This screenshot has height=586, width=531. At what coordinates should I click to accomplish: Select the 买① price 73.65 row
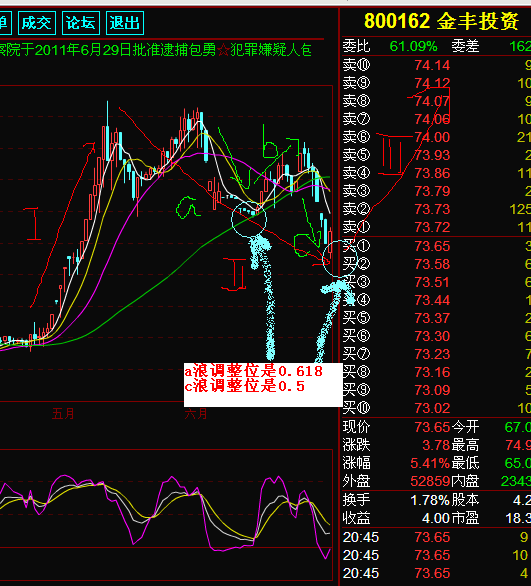pyautogui.click(x=436, y=246)
